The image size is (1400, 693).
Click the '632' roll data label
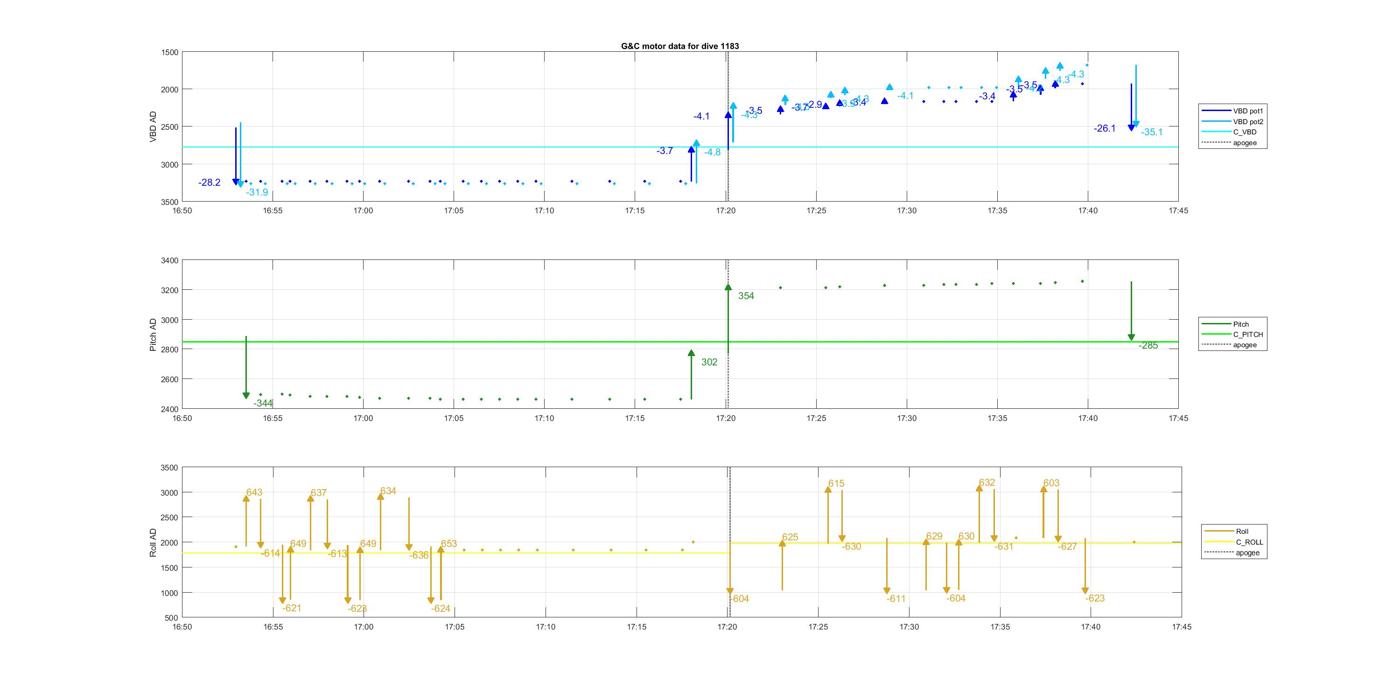coord(987,482)
